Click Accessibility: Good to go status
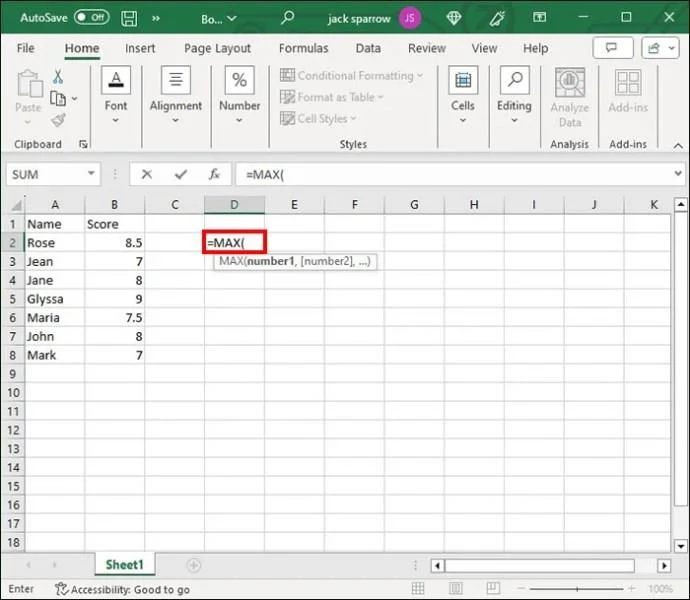This screenshot has height=600, width=690. (122, 589)
